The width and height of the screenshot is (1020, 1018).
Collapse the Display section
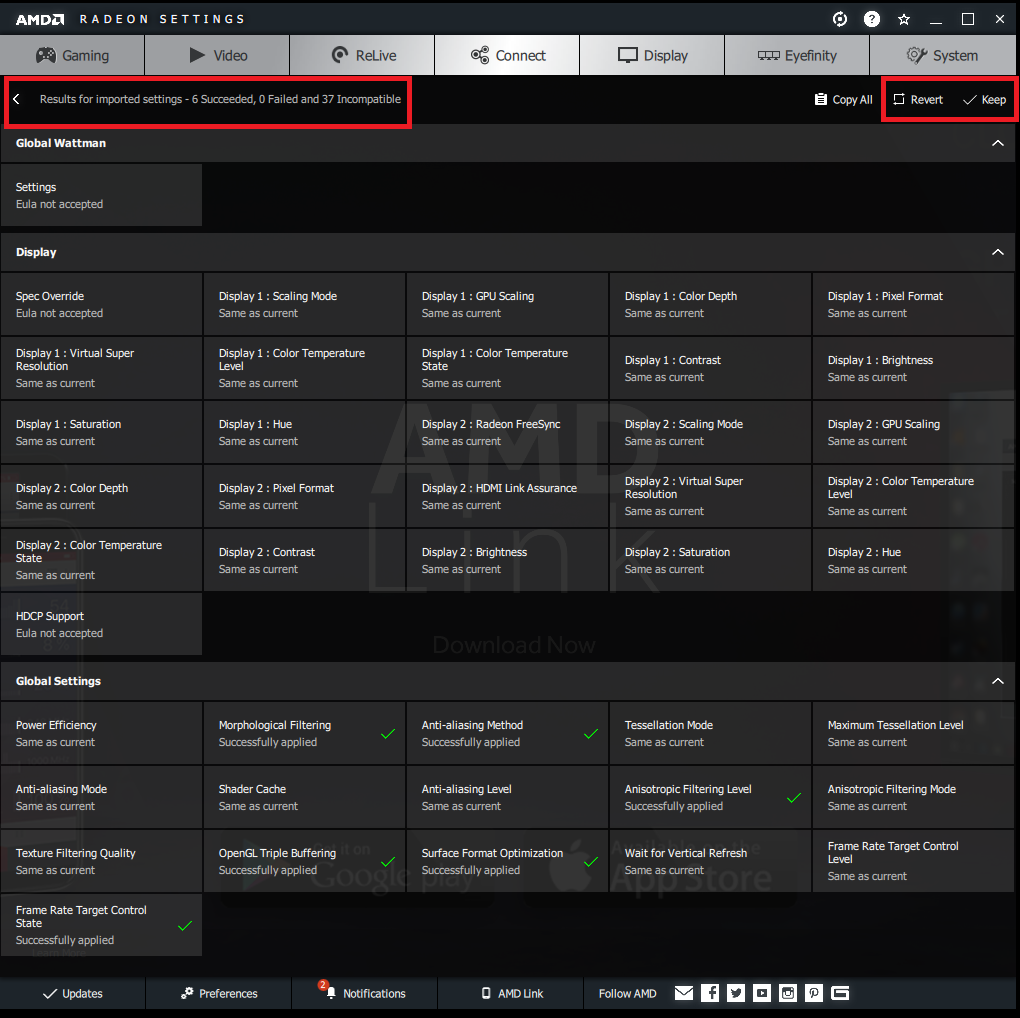pyautogui.click(x=997, y=252)
